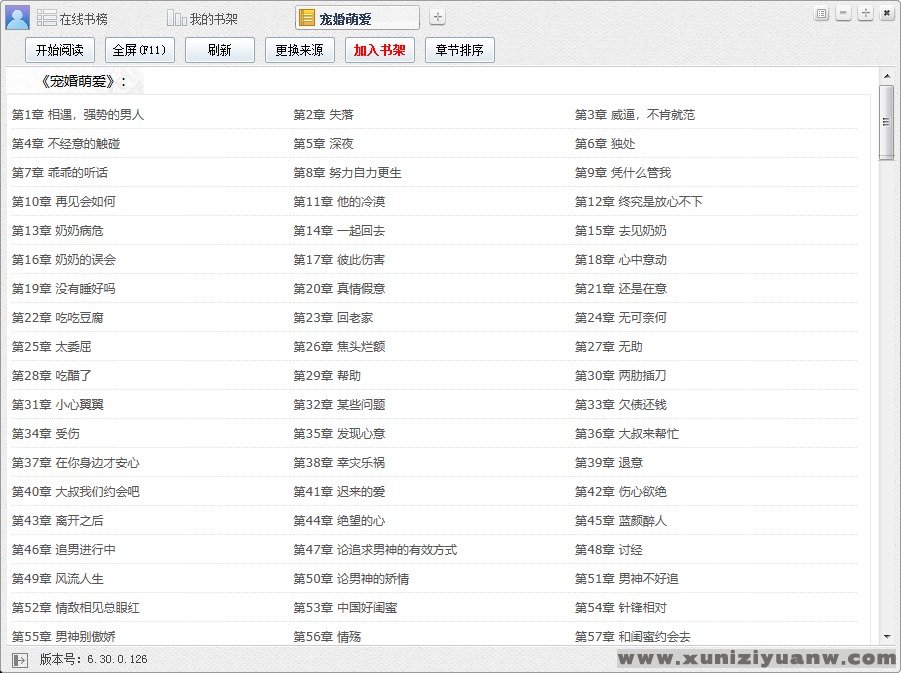Sort chapters using 章节排序 button
This screenshot has width=901, height=673.
pyautogui.click(x=460, y=50)
